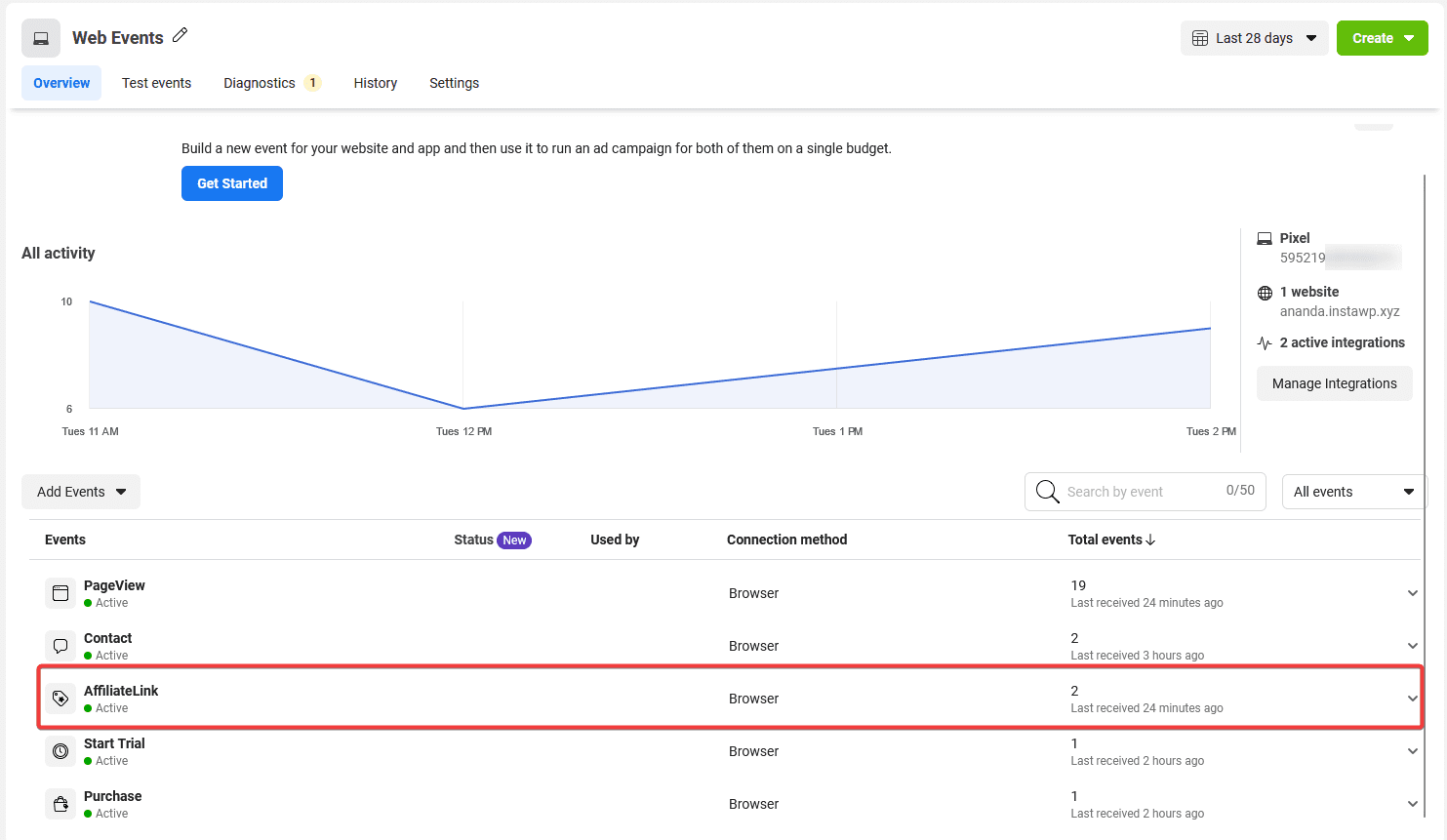The width and height of the screenshot is (1447, 840).
Task: Open the History tab
Action: [375, 83]
